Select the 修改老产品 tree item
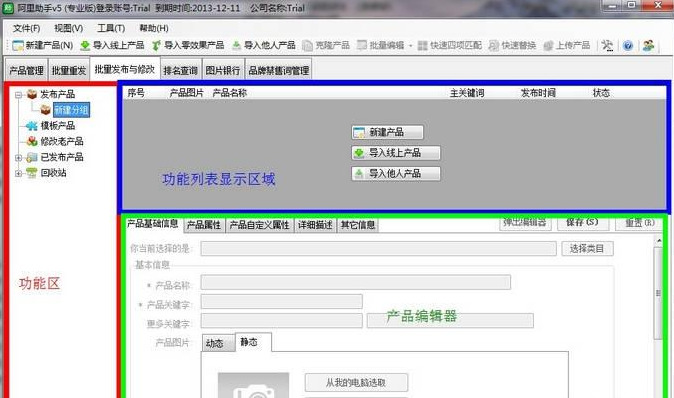The image size is (674, 398). [x=62, y=141]
